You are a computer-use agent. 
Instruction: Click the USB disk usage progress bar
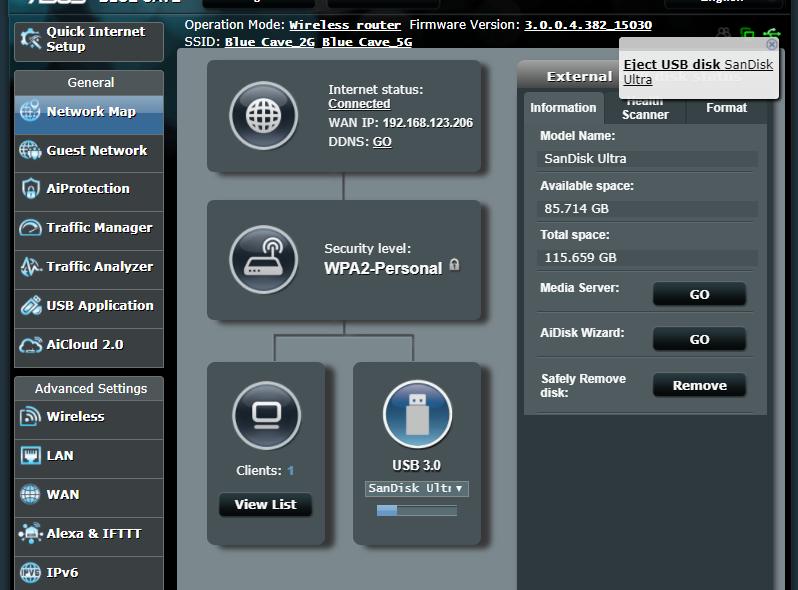(x=417, y=511)
